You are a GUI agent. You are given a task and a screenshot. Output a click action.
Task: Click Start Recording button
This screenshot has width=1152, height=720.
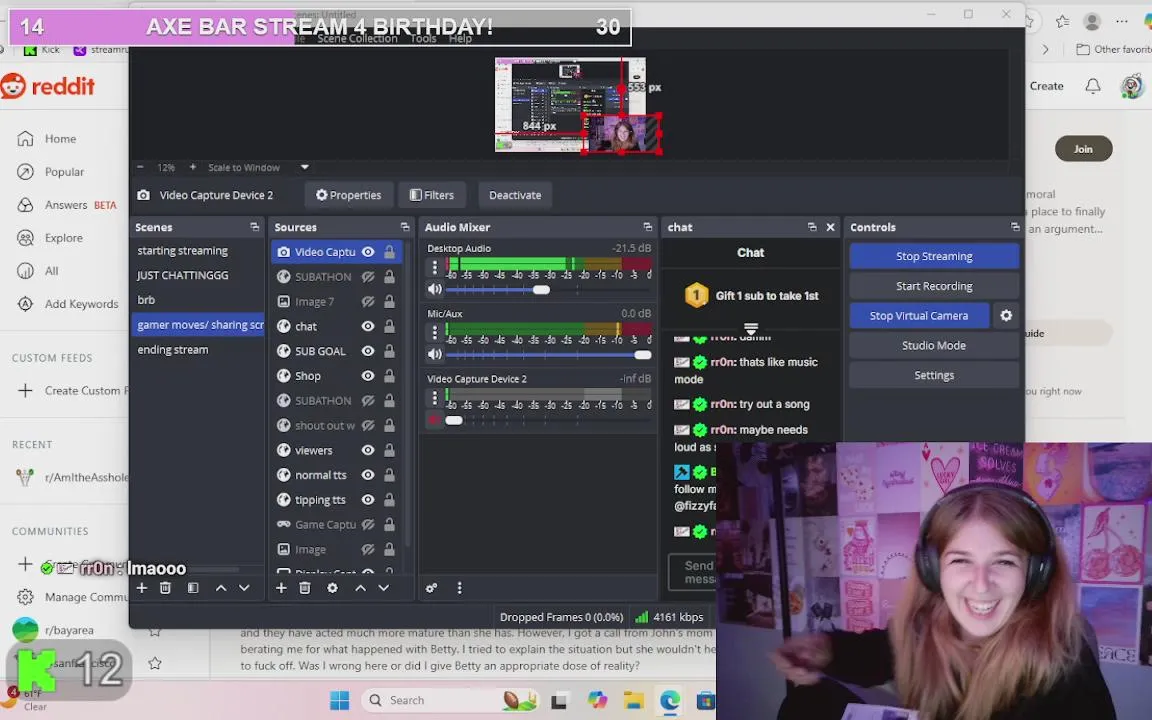click(934, 286)
